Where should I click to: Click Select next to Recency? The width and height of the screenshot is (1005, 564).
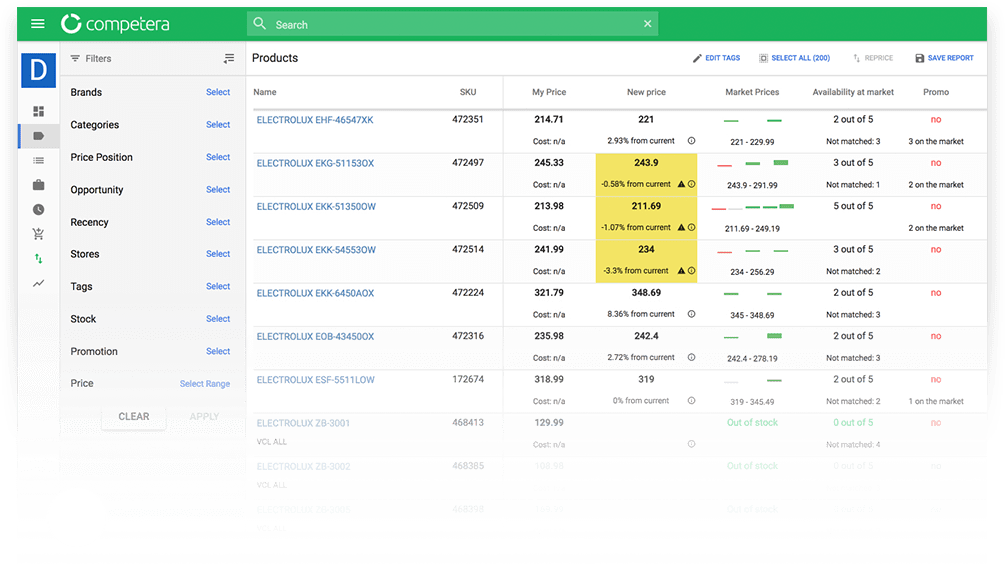(x=218, y=222)
